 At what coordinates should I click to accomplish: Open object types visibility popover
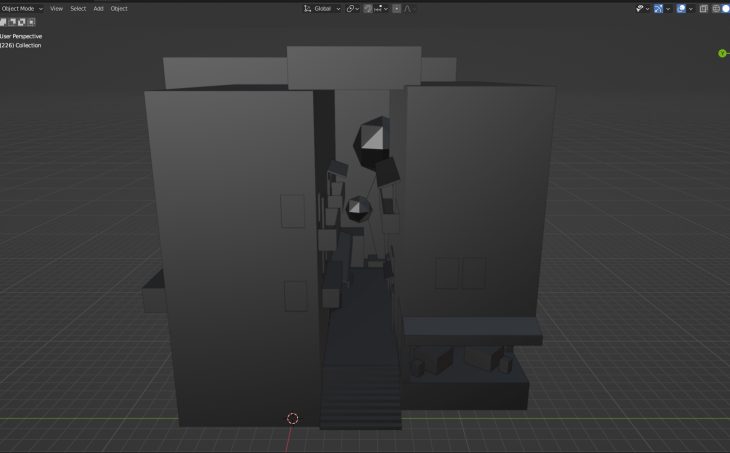pyautogui.click(x=640, y=8)
